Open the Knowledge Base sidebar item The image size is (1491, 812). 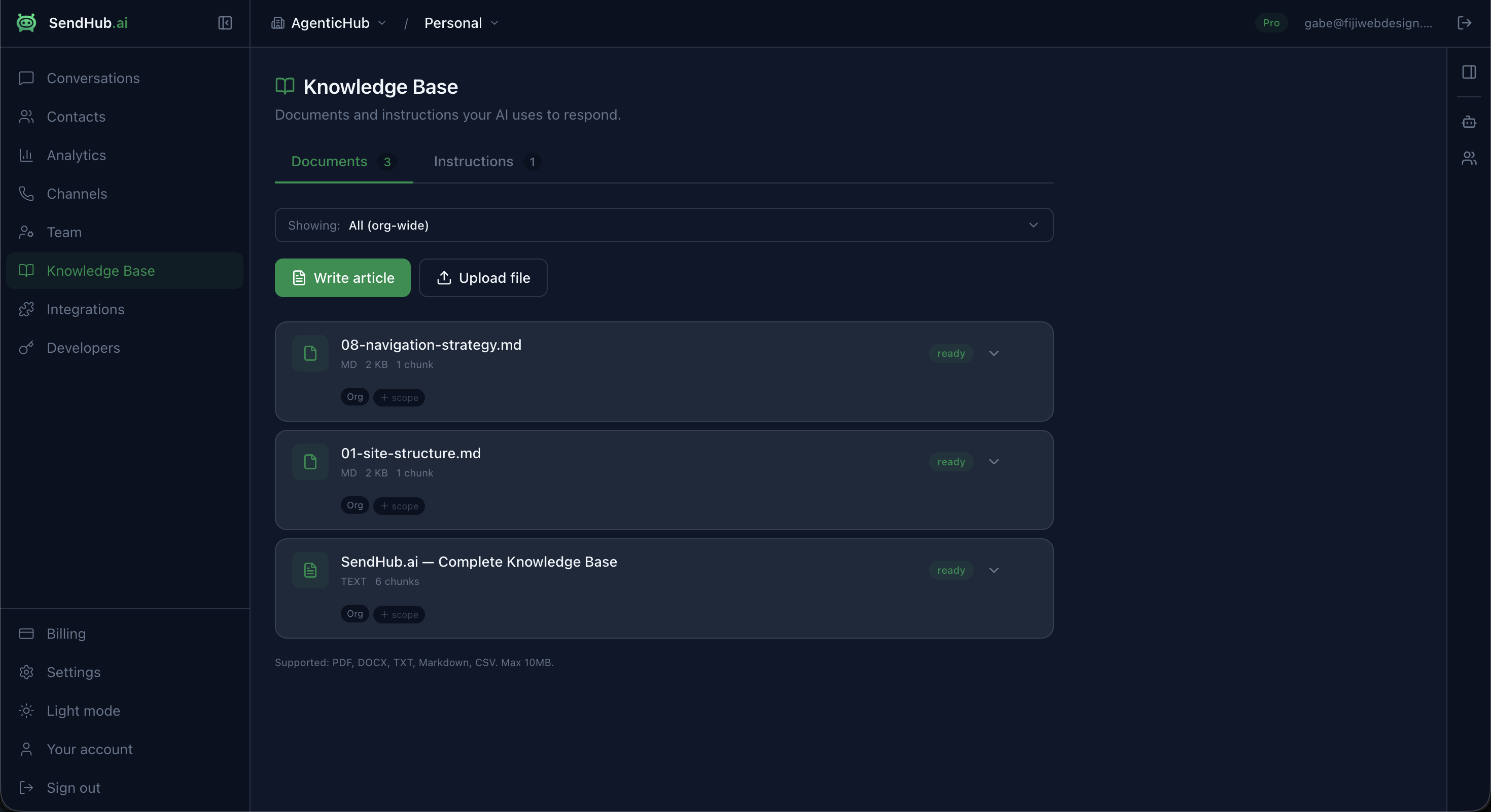125,271
